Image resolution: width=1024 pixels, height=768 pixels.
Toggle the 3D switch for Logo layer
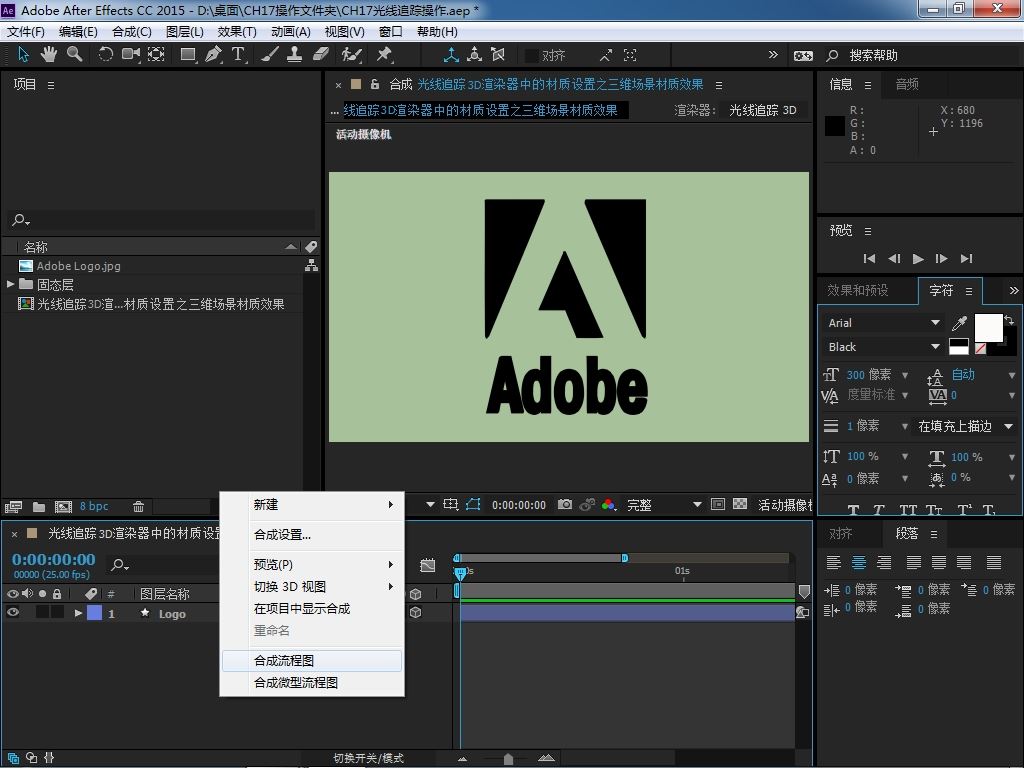point(415,613)
